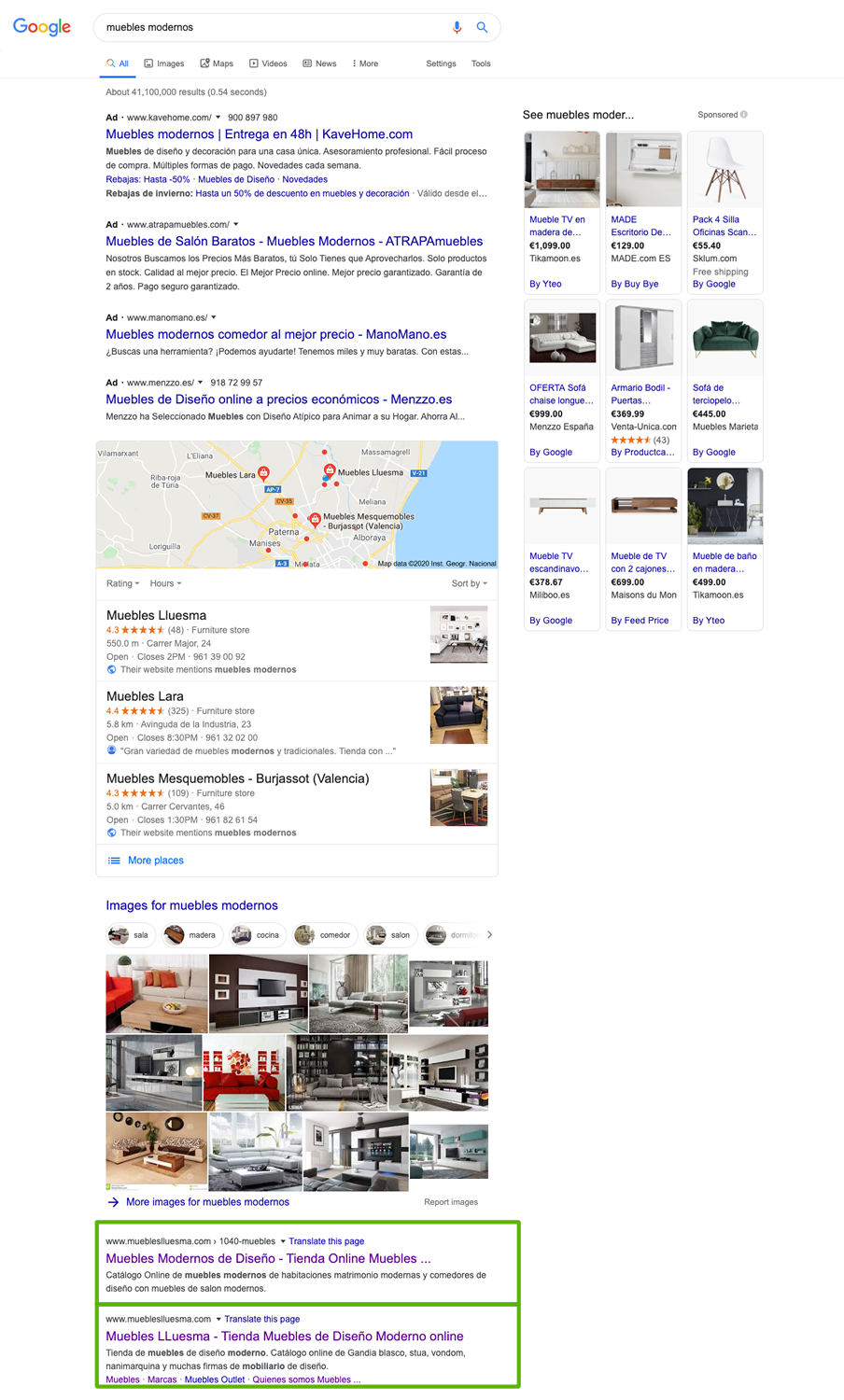844x1400 pixels.
Task: Click the Report images link
Action: tap(451, 1202)
